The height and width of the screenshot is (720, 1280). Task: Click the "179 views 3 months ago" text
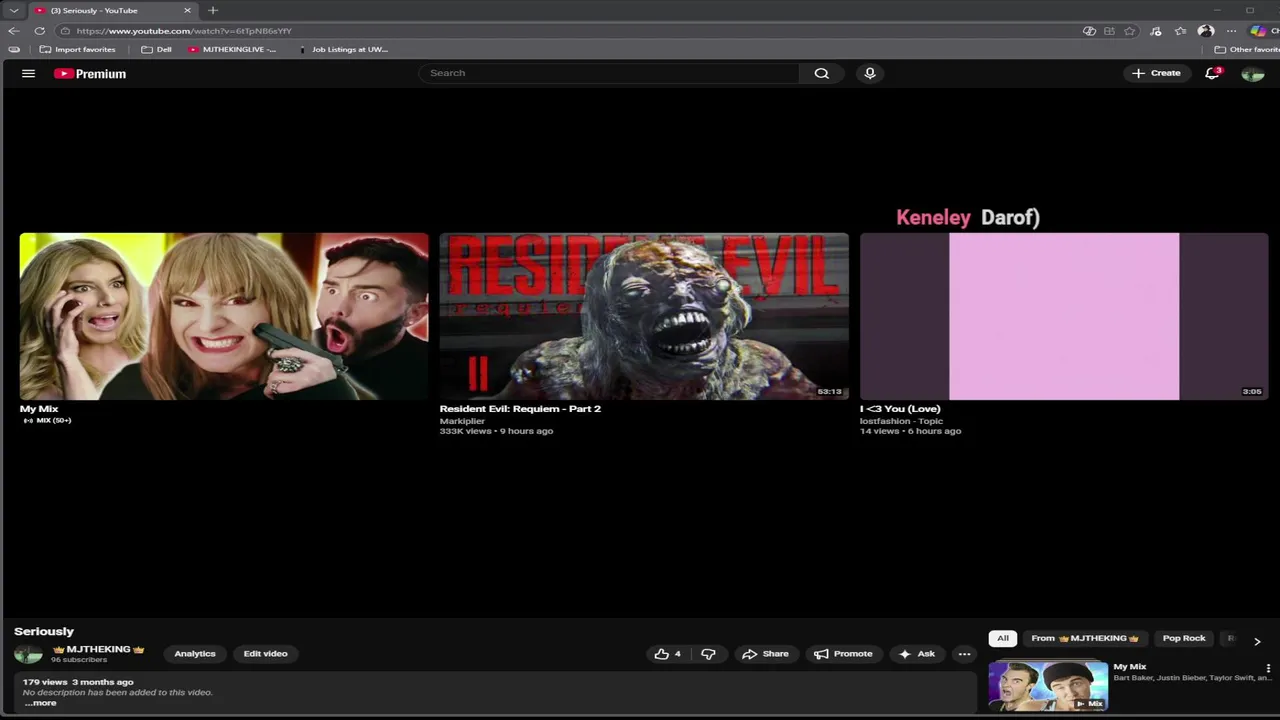[78, 682]
